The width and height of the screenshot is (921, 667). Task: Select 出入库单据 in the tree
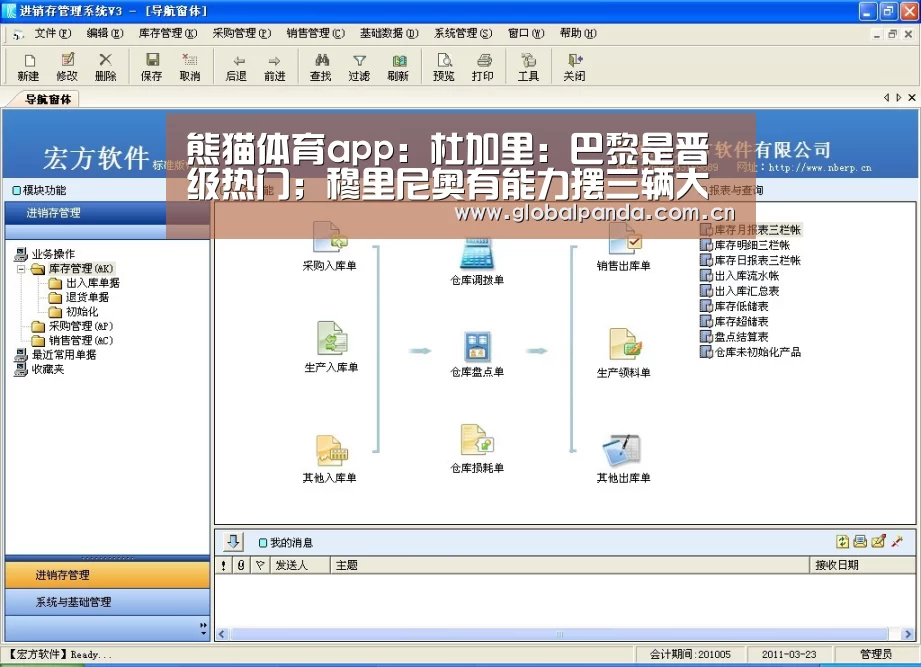click(x=93, y=283)
